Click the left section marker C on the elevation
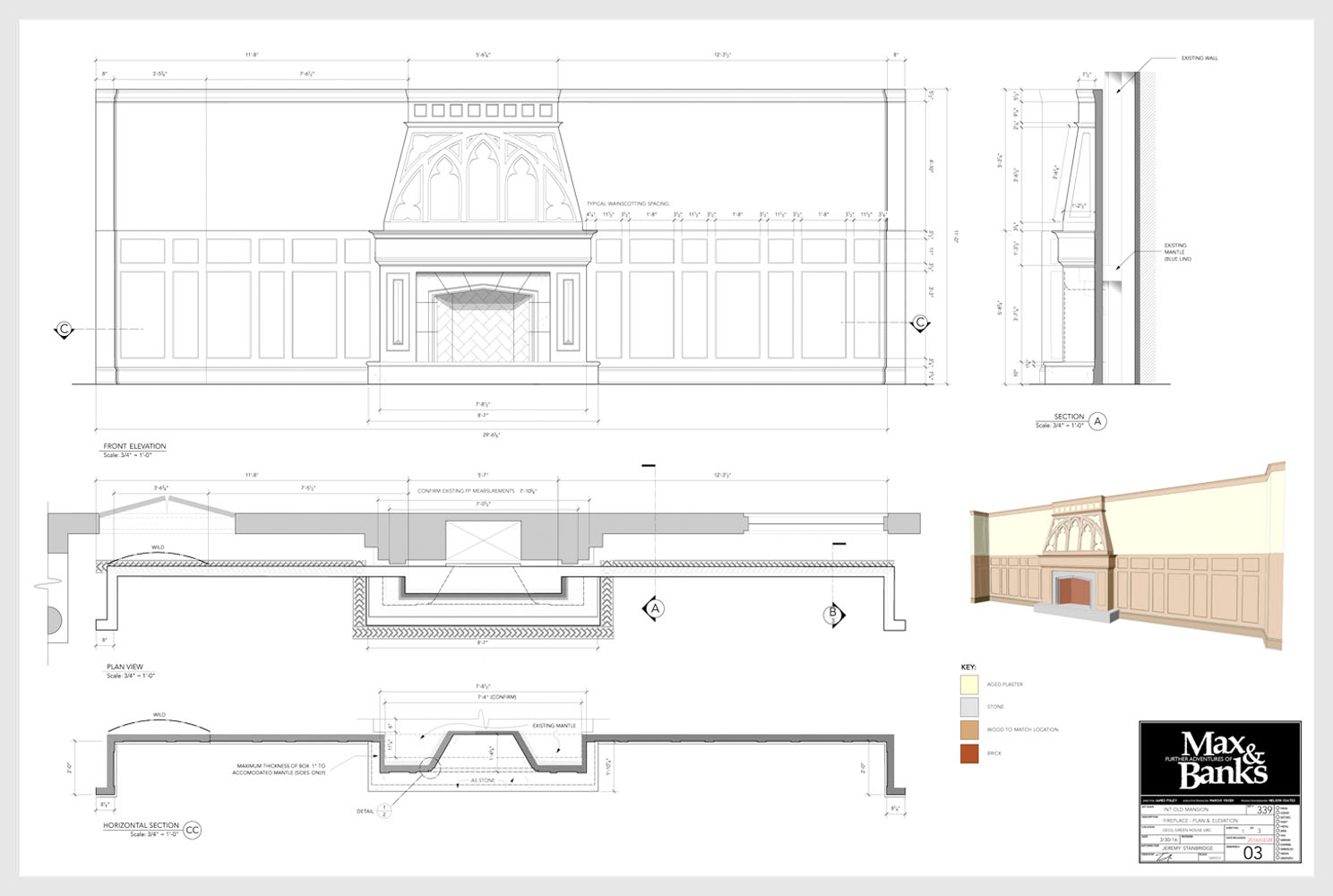This screenshot has height=896, width=1333. pos(64,330)
